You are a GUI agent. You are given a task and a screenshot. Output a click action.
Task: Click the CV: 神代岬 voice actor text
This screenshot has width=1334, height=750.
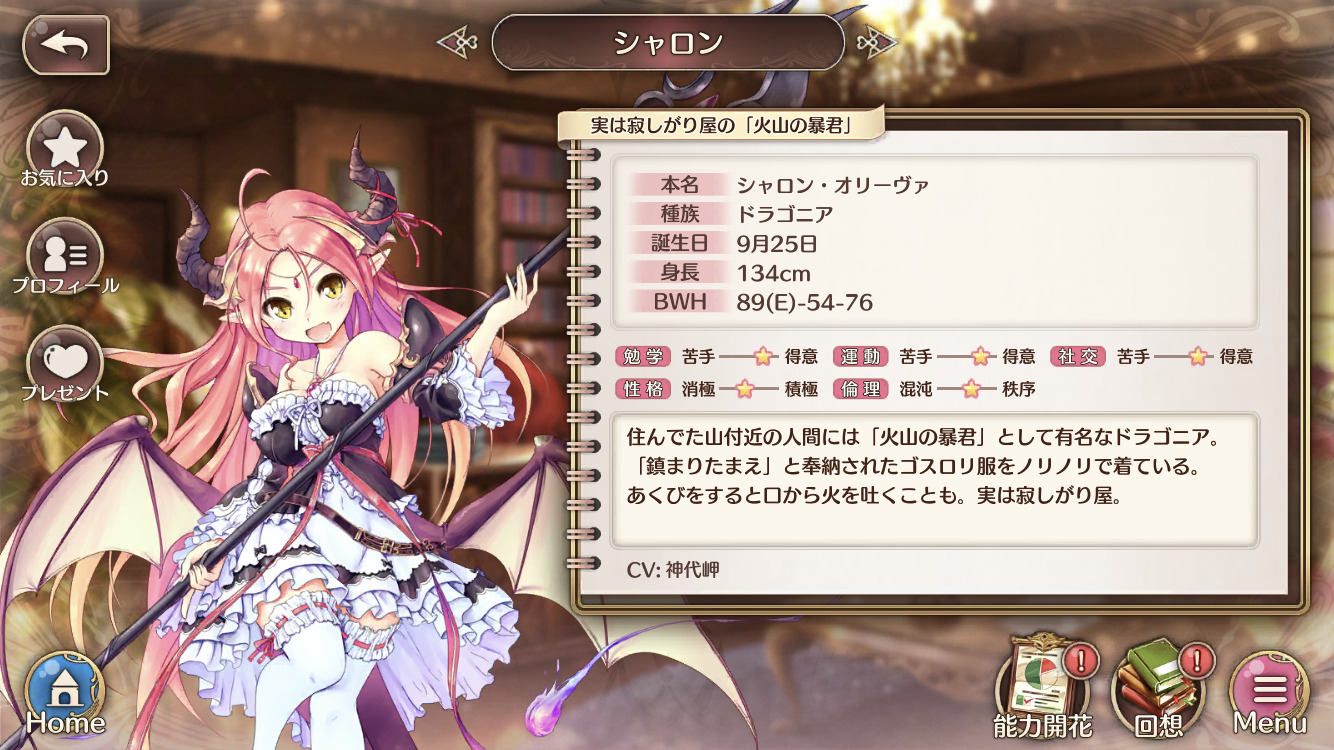pos(673,570)
